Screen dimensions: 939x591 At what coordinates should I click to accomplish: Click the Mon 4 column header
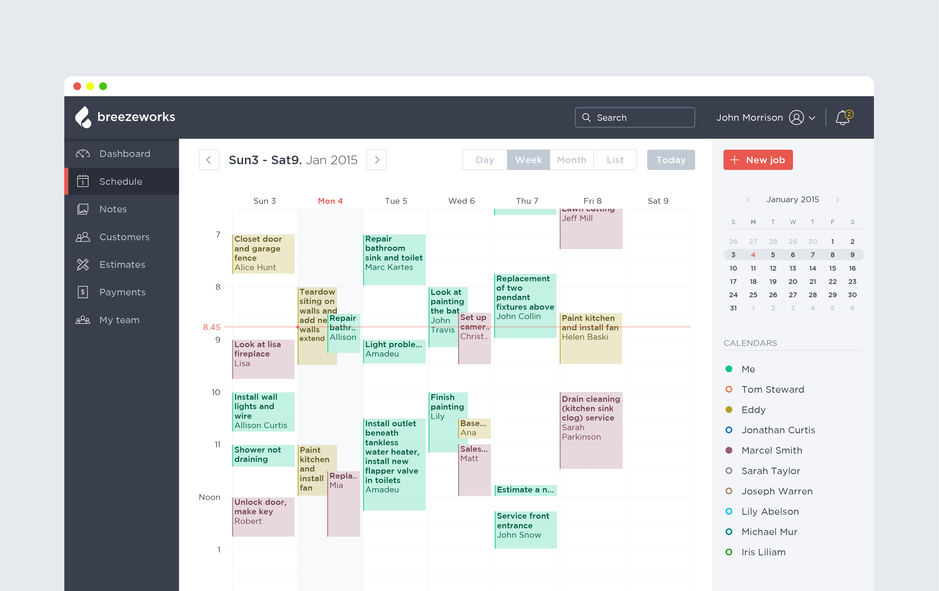pyautogui.click(x=330, y=201)
